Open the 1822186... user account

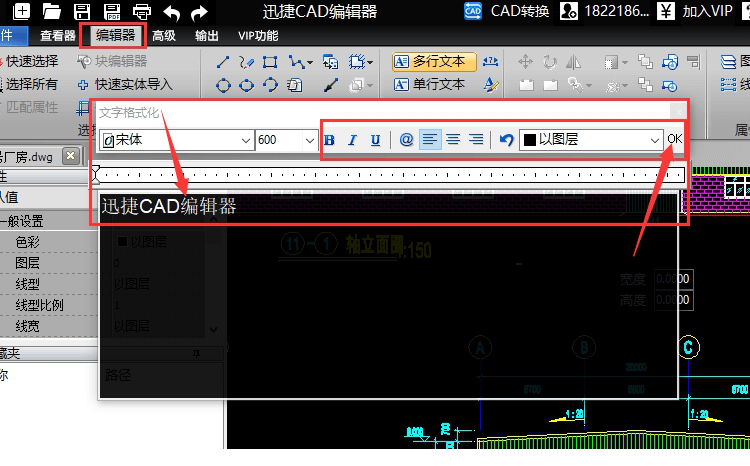click(x=605, y=11)
